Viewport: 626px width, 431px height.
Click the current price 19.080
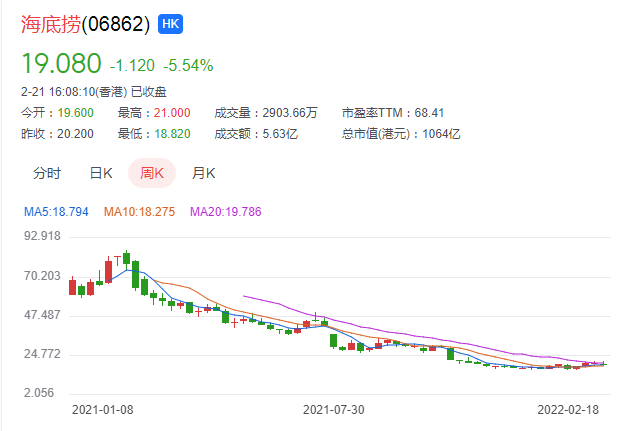(x=61, y=63)
